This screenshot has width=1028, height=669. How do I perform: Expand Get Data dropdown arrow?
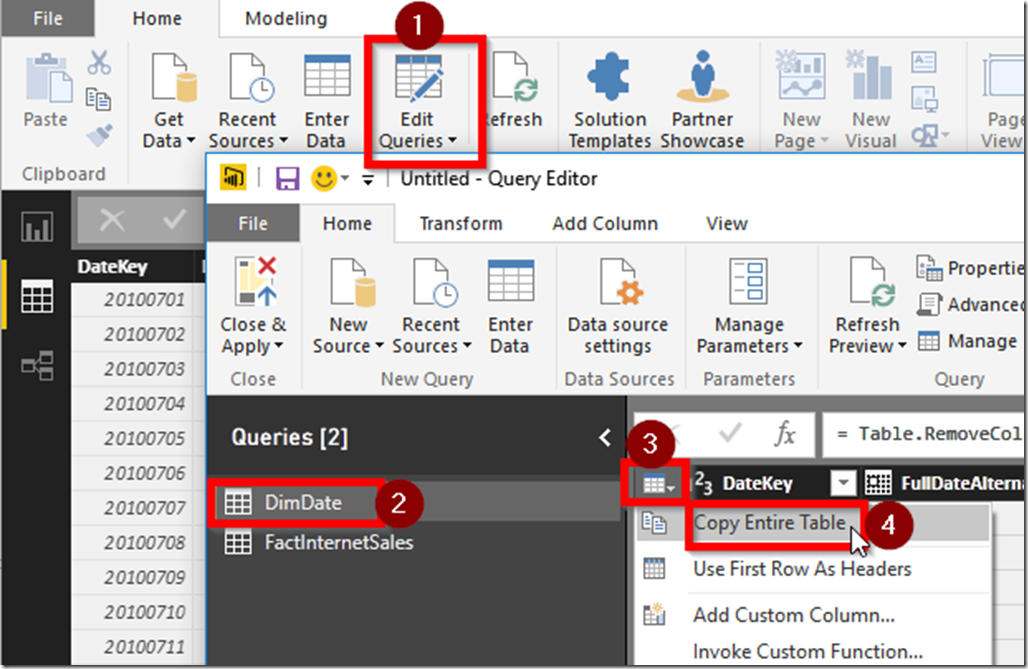pos(191,140)
